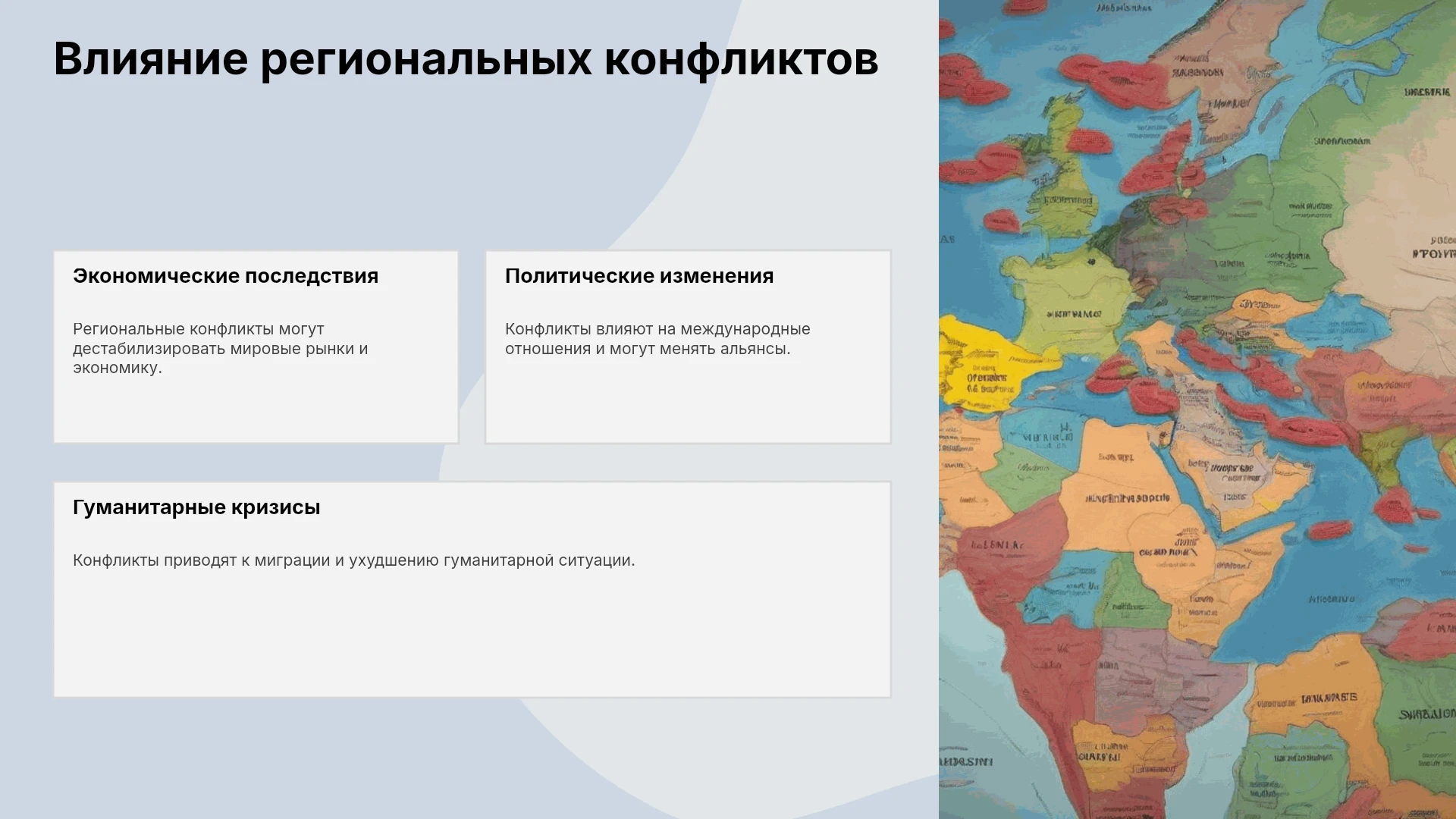The height and width of the screenshot is (819, 1456).
Task: Click the text about международные отношения и альянсы
Action: click(x=657, y=339)
